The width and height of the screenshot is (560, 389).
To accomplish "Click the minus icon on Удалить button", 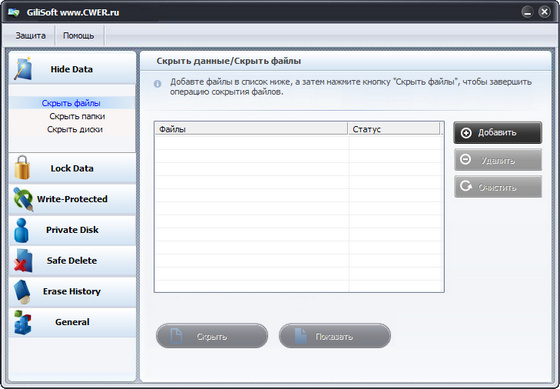I will tap(465, 159).
